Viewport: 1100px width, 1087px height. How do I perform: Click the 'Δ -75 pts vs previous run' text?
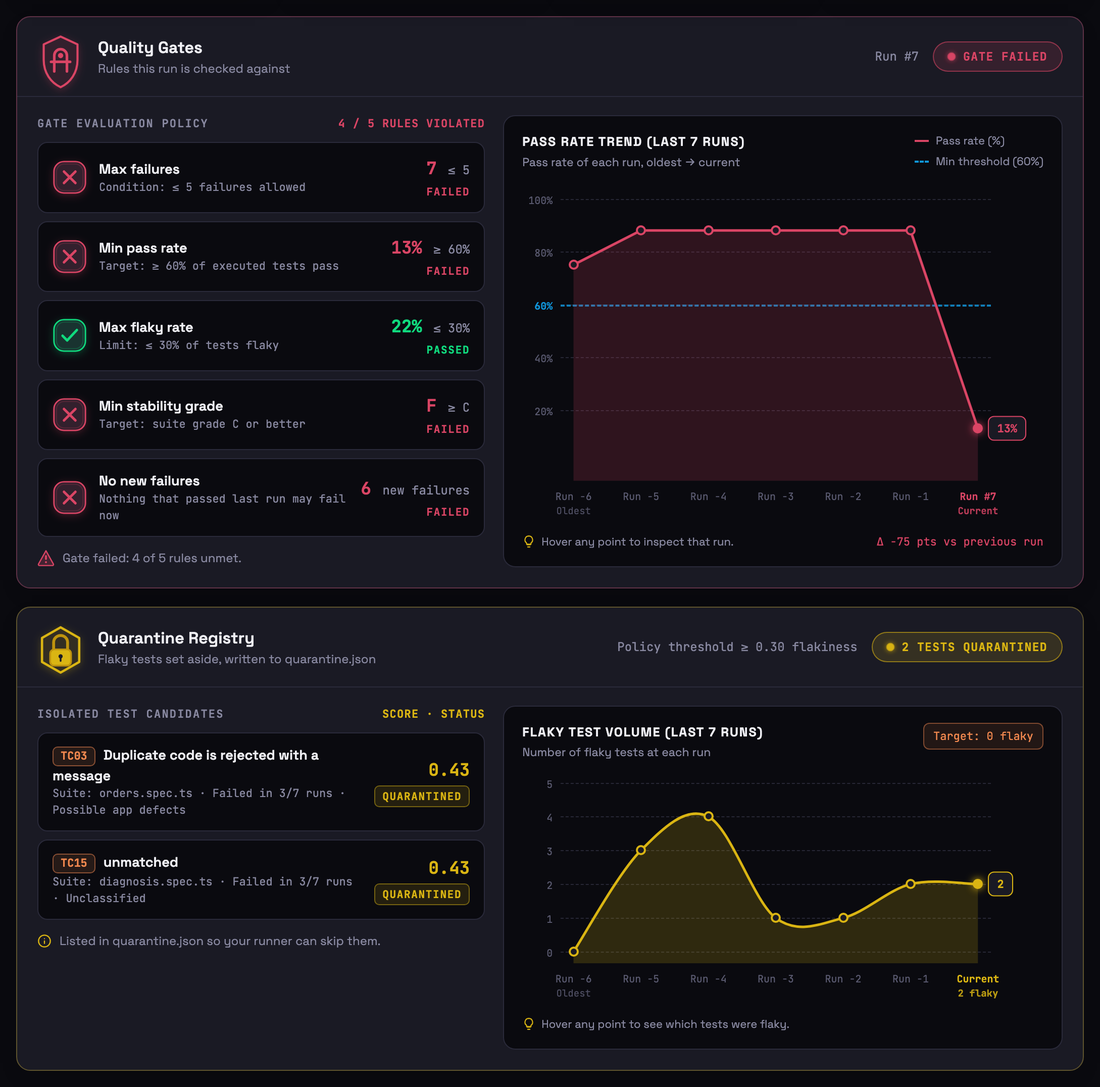tap(960, 542)
